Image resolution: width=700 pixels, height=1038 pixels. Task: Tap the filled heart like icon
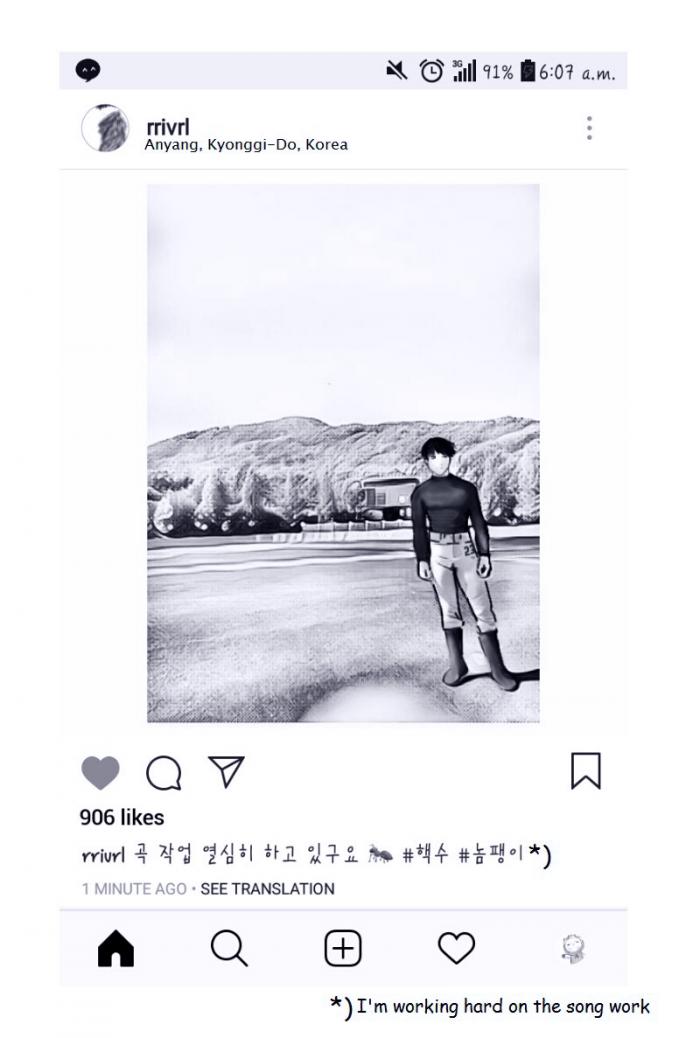100,773
